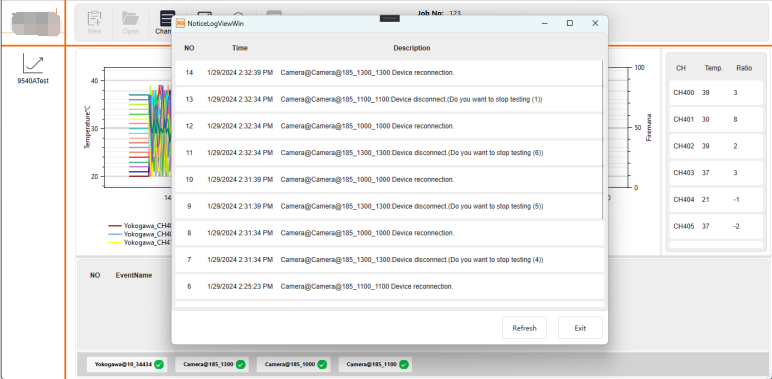The height and width of the screenshot is (379, 772).
Task: Click green check on Camera@185_1300 status
Action: click(240, 365)
